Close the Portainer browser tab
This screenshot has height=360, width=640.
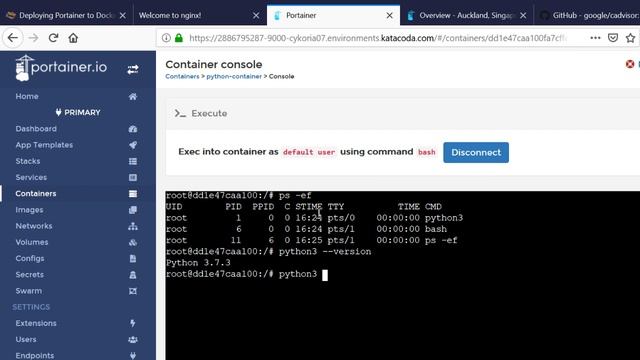click(x=389, y=16)
